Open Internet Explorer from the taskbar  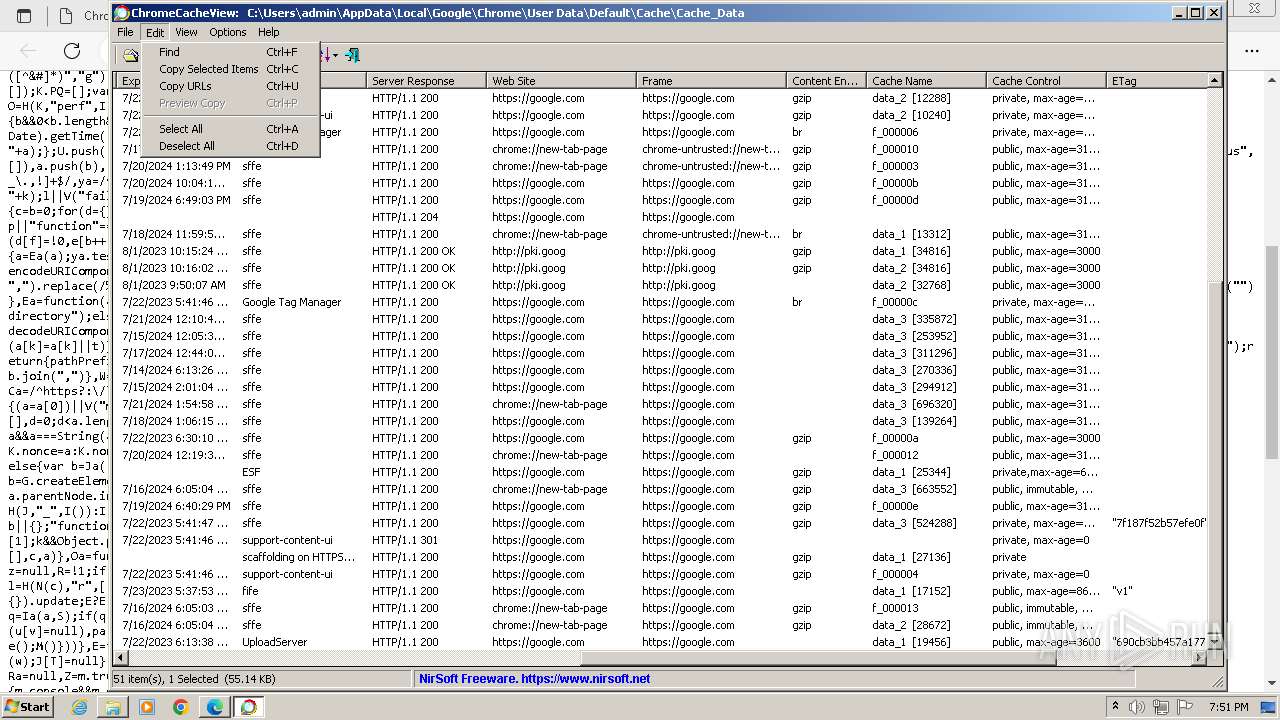tap(79, 707)
